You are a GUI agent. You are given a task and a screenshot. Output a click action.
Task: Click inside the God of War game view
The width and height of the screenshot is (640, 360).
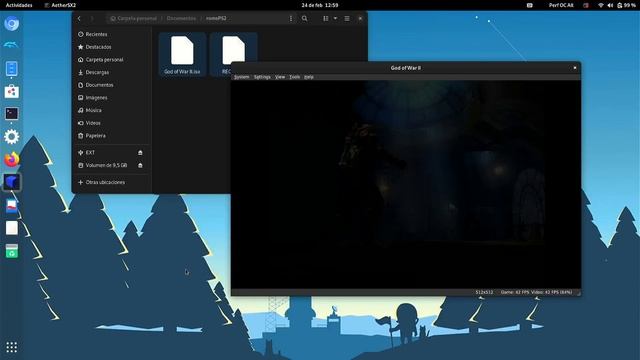[x=406, y=184]
